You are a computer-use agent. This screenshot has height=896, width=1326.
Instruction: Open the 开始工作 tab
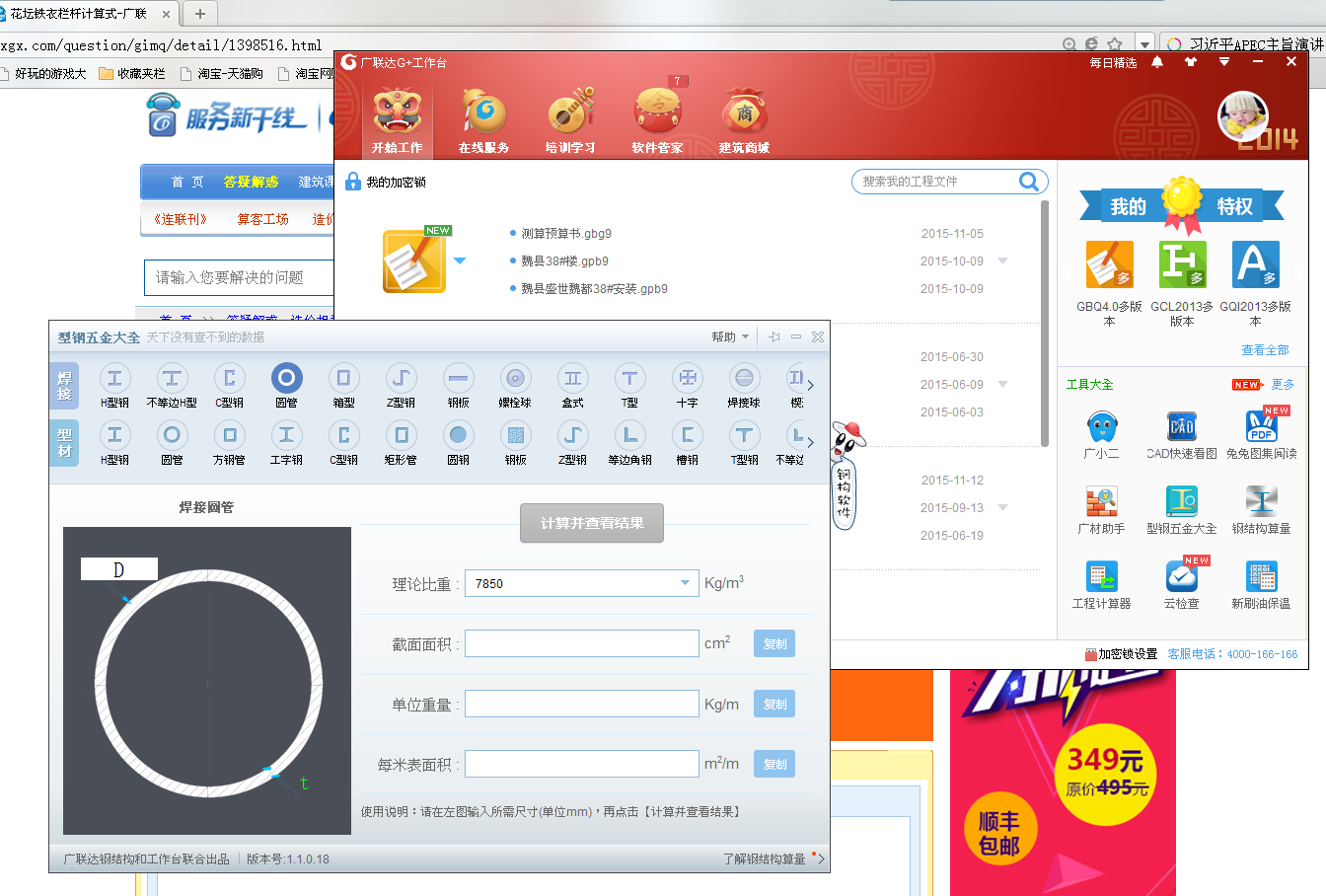pyautogui.click(x=397, y=119)
